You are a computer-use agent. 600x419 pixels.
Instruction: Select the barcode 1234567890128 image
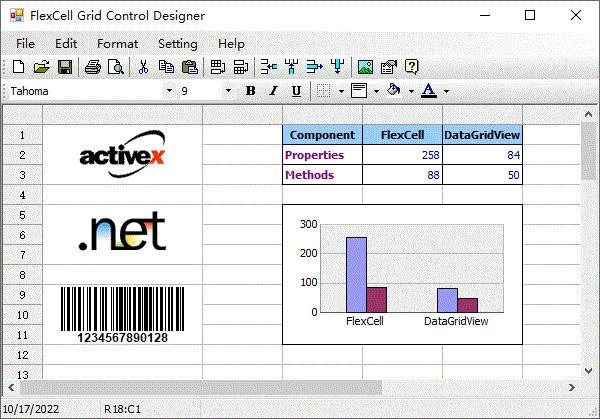point(122,315)
